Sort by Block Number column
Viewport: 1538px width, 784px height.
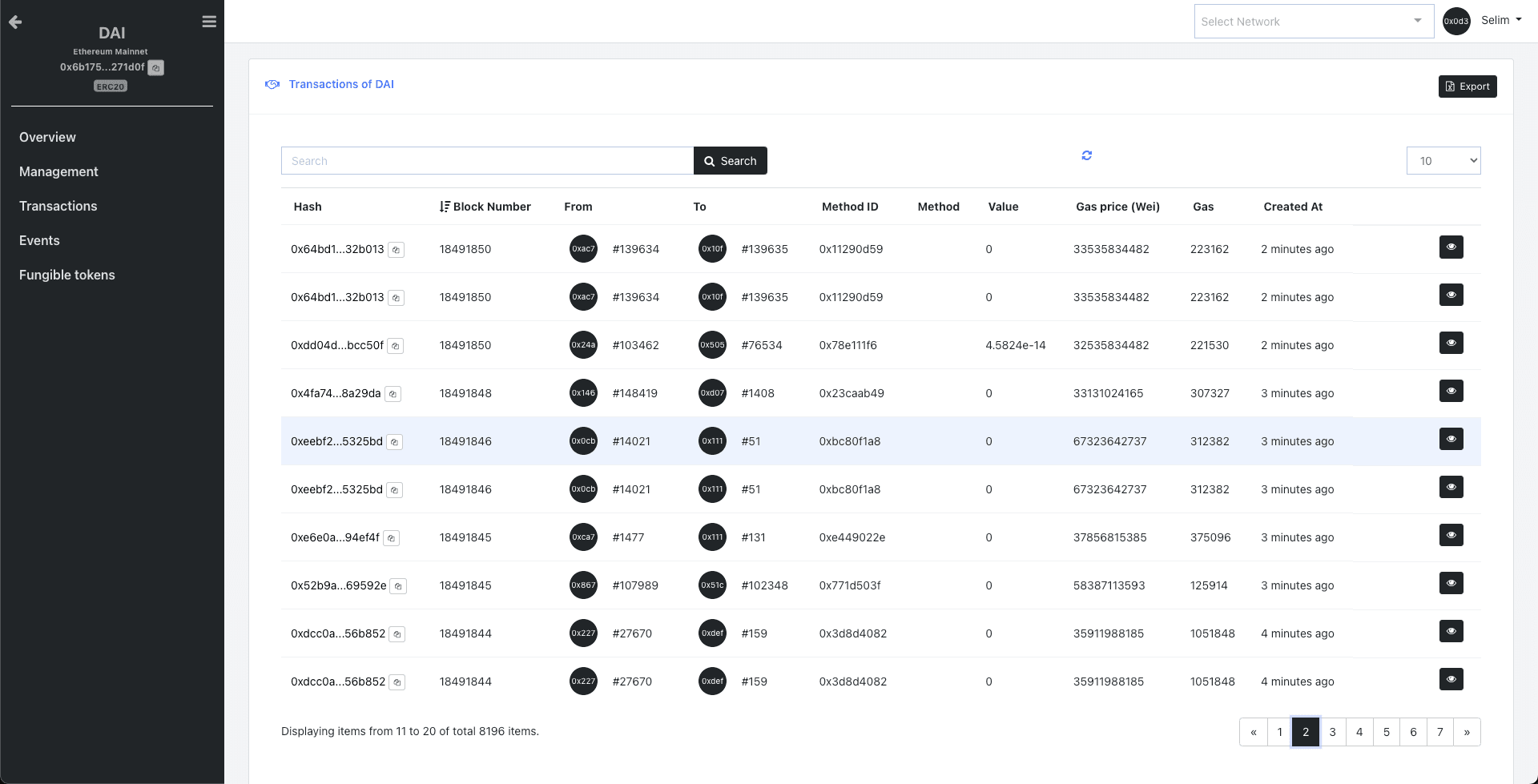pos(485,207)
